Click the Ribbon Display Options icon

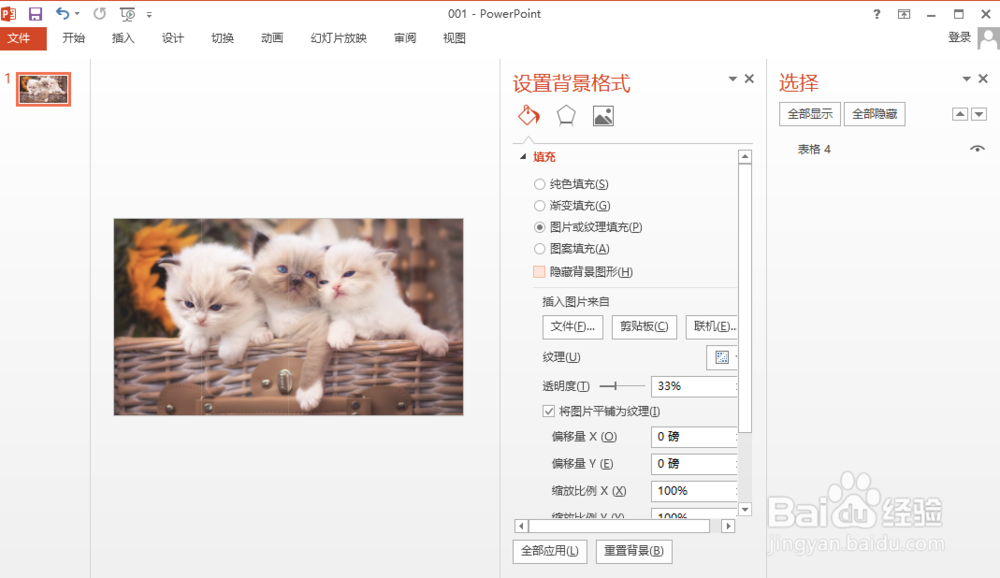[904, 14]
